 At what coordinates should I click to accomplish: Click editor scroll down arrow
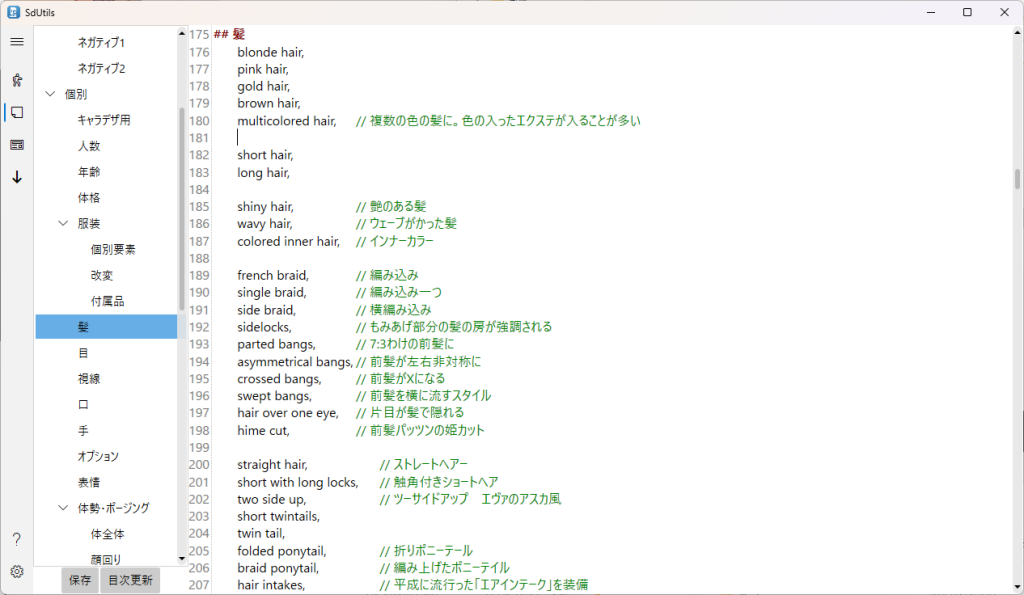point(1017,587)
